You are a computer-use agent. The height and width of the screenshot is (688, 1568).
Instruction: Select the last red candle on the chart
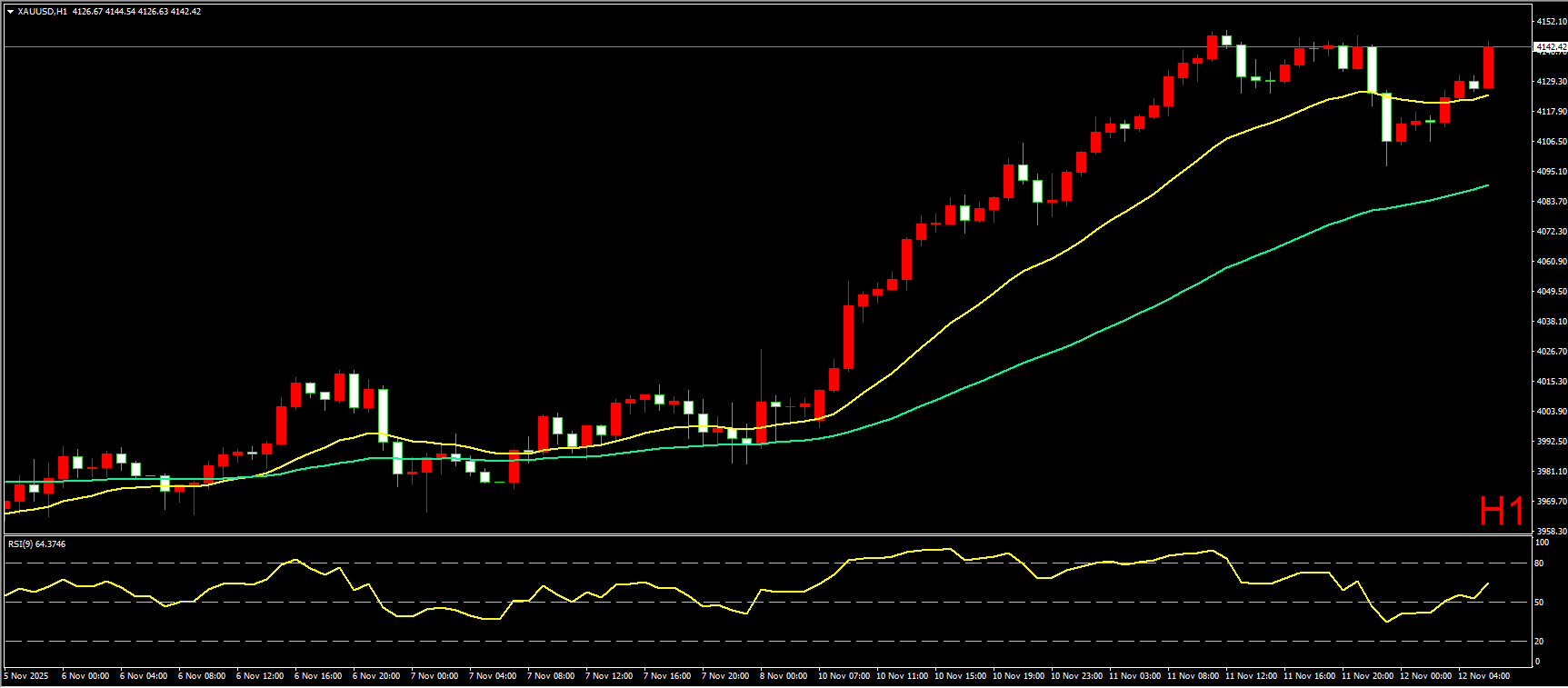coord(1489,68)
